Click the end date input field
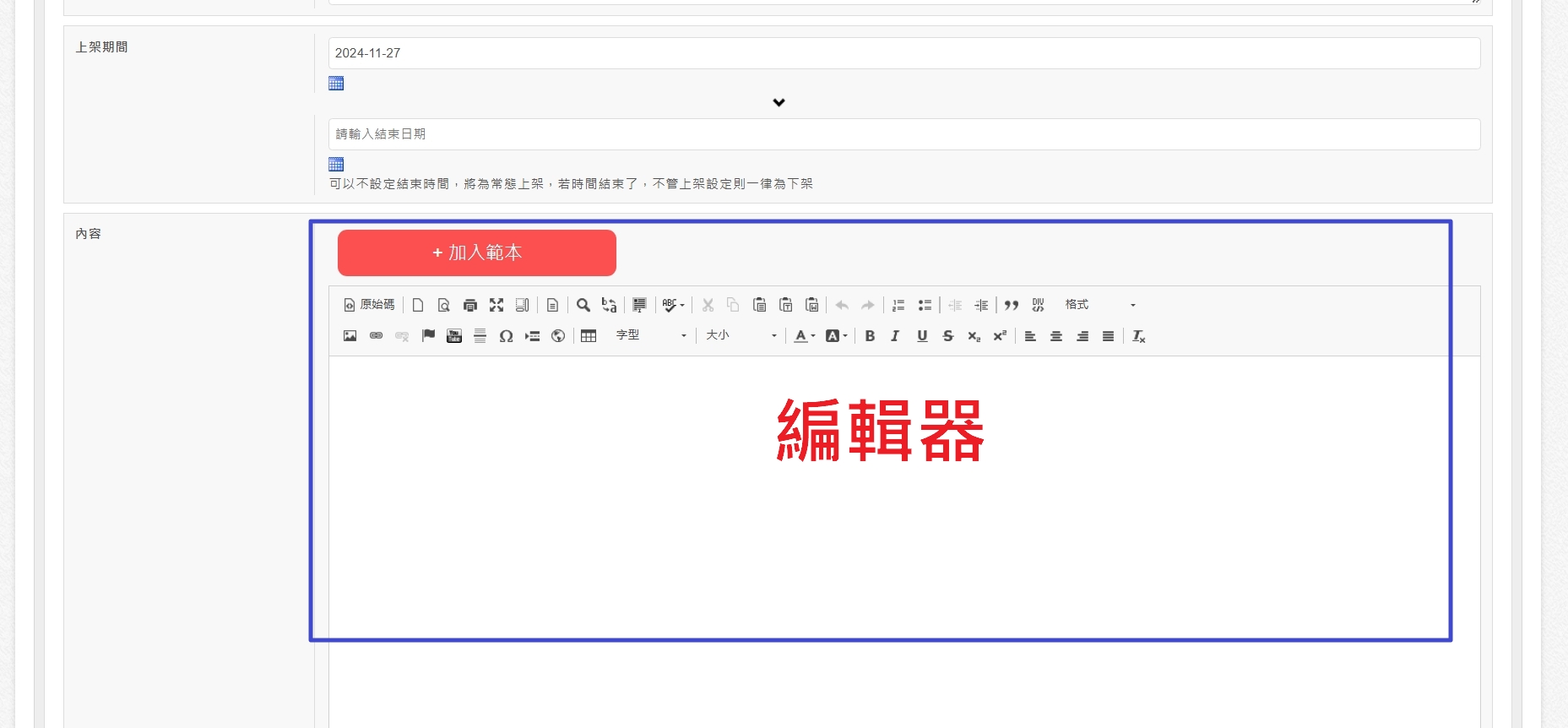1568x728 pixels. click(x=903, y=134)
